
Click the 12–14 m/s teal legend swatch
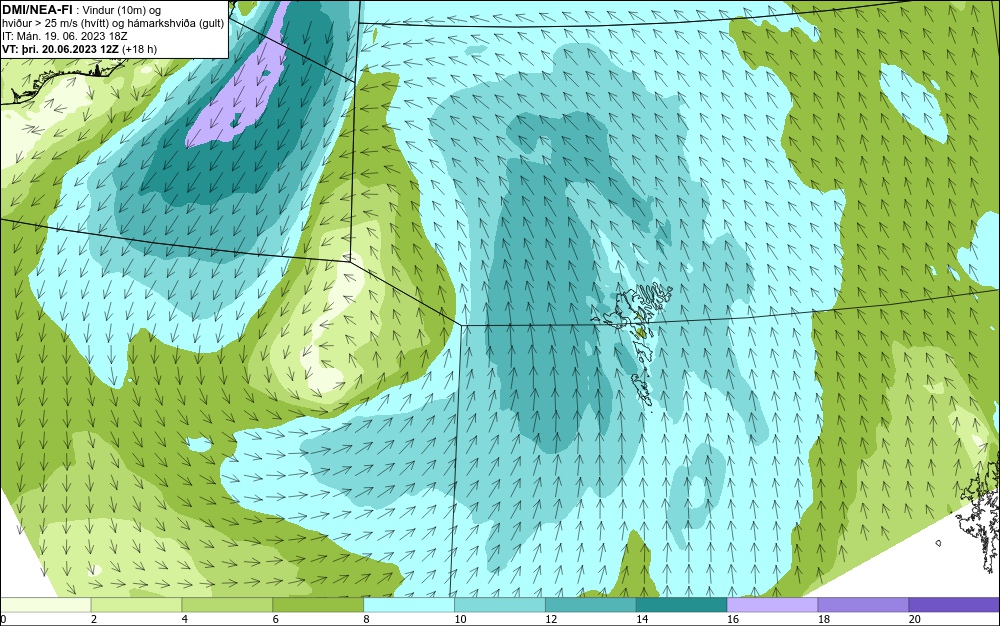(591, 604)
